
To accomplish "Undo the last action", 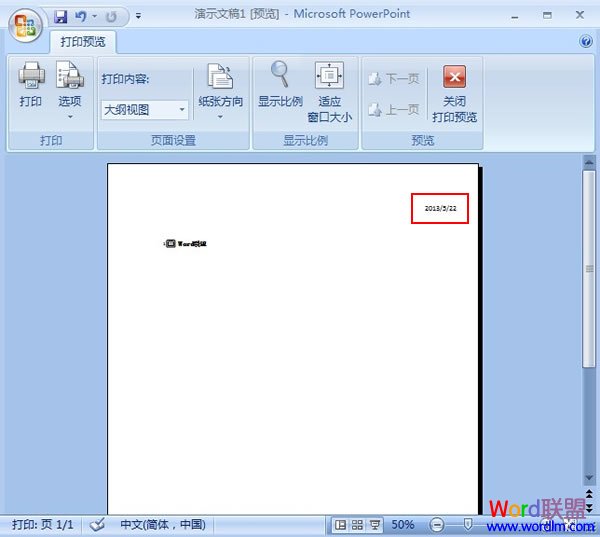I will pos(80,17).
